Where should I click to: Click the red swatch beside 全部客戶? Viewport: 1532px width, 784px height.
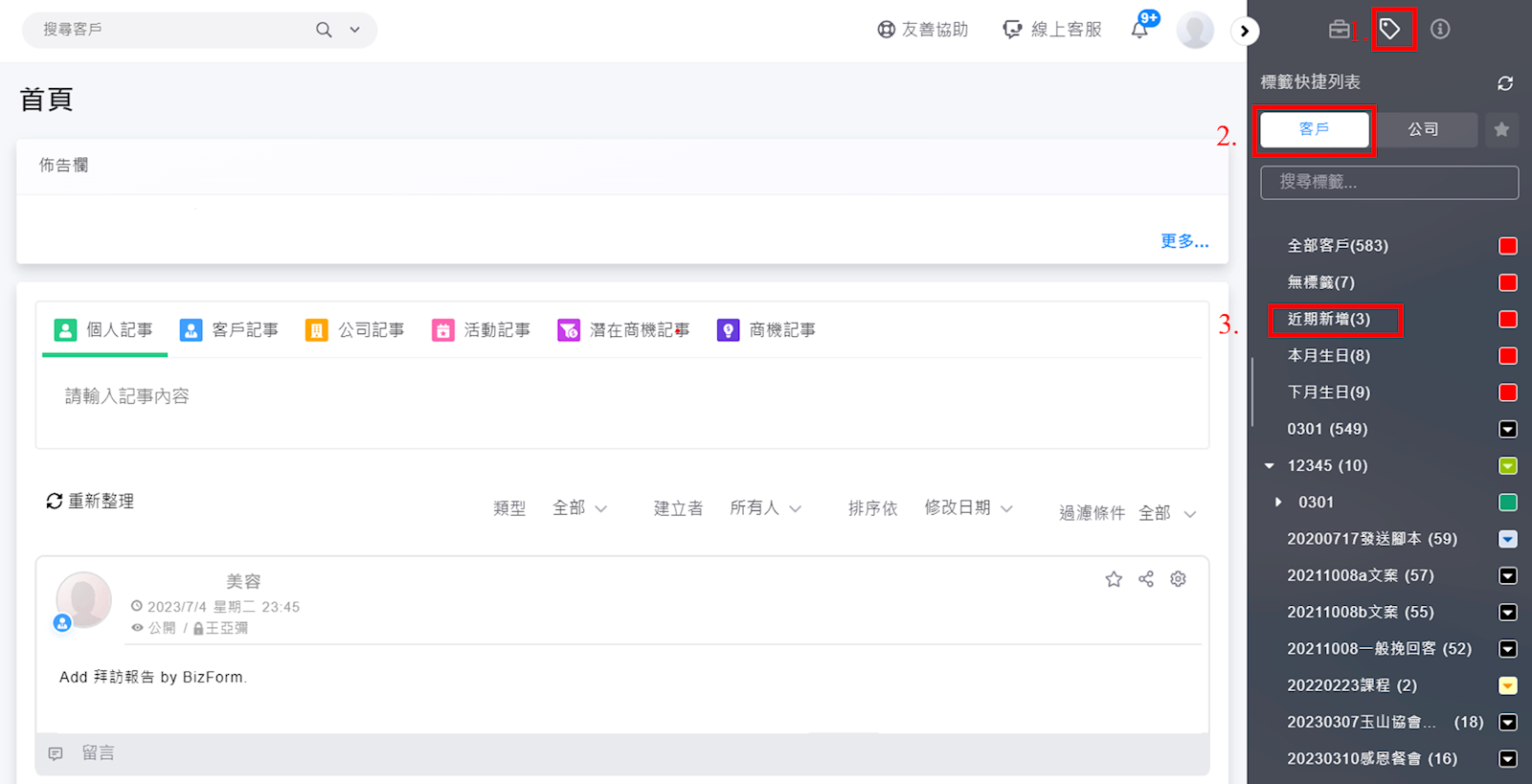point(1507,246)
